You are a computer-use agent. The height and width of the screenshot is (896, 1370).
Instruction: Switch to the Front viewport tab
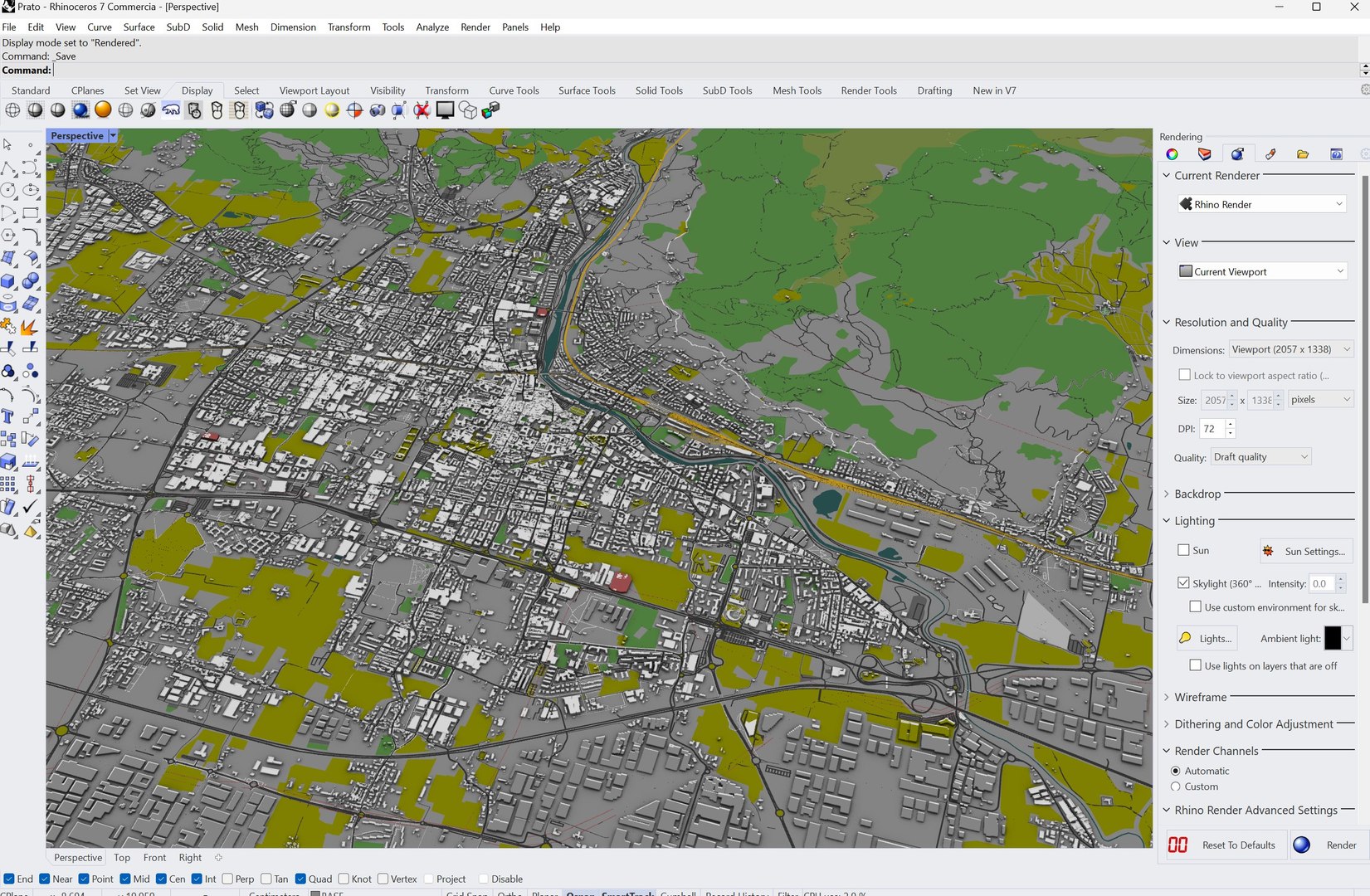click(154, 857)
